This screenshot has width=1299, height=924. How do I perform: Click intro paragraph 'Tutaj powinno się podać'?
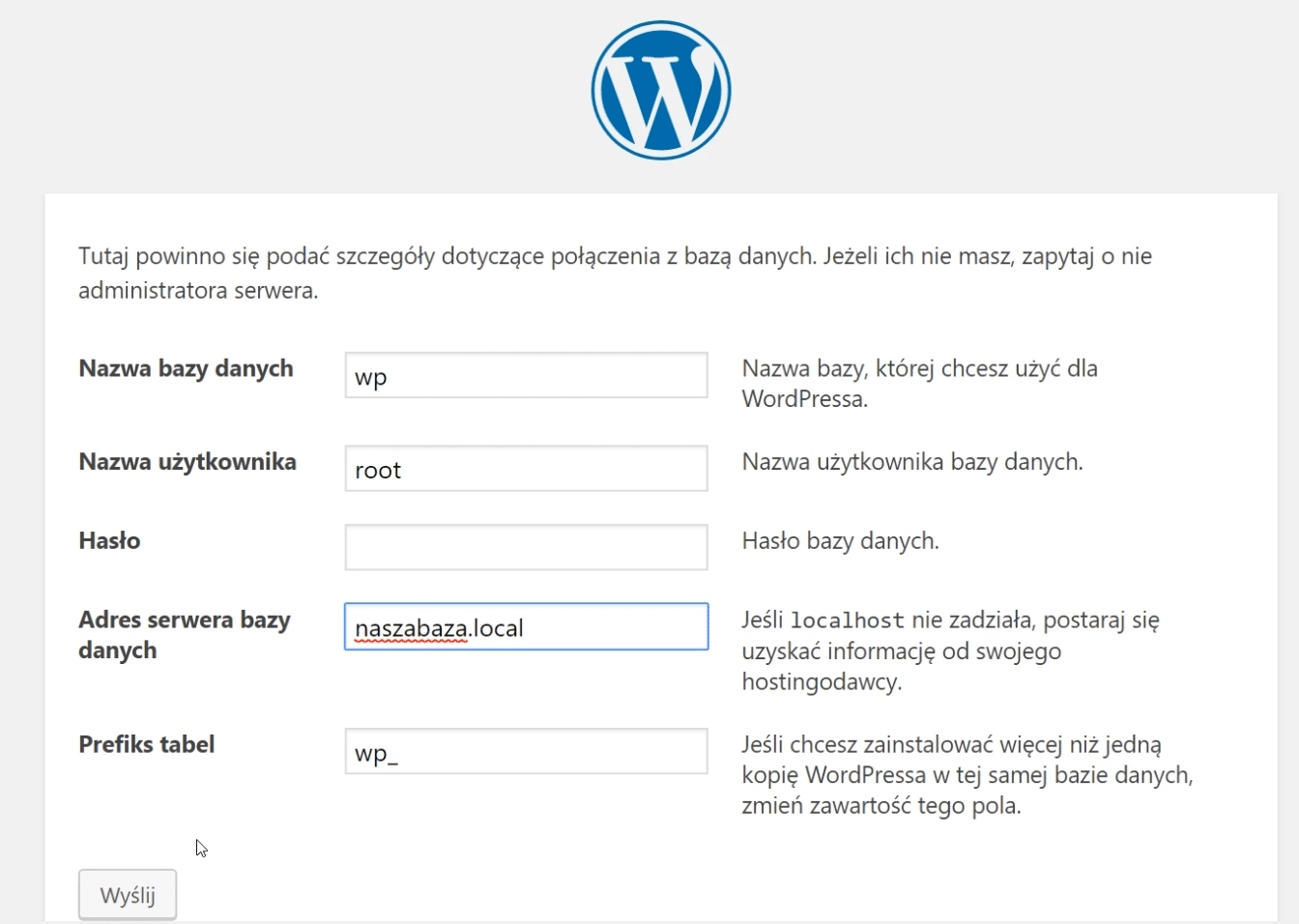(x=615, y=273)
